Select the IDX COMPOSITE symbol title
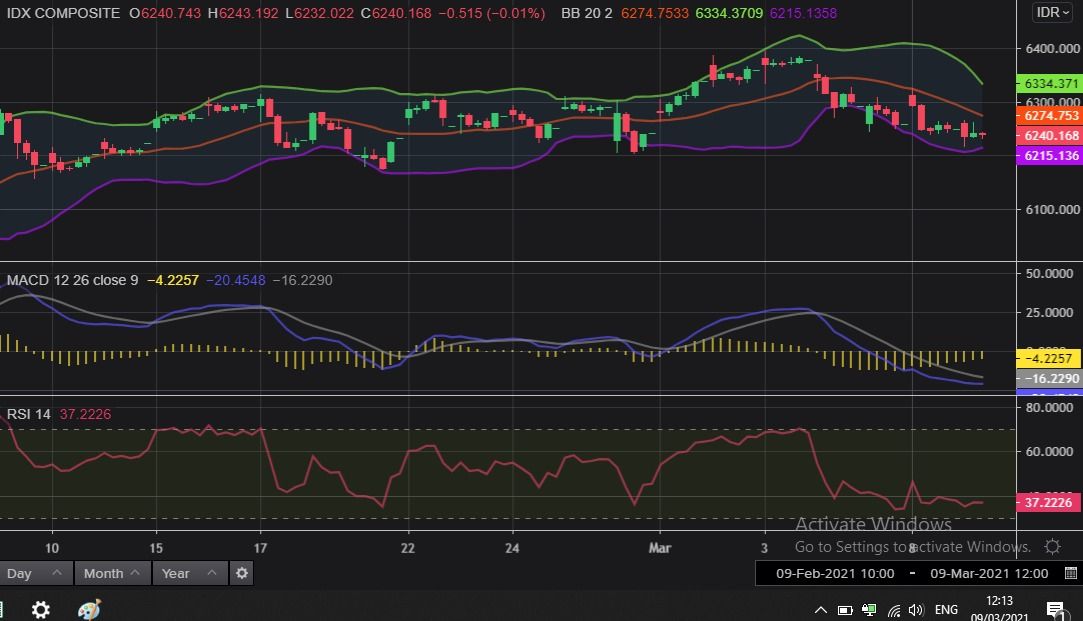 61,13
